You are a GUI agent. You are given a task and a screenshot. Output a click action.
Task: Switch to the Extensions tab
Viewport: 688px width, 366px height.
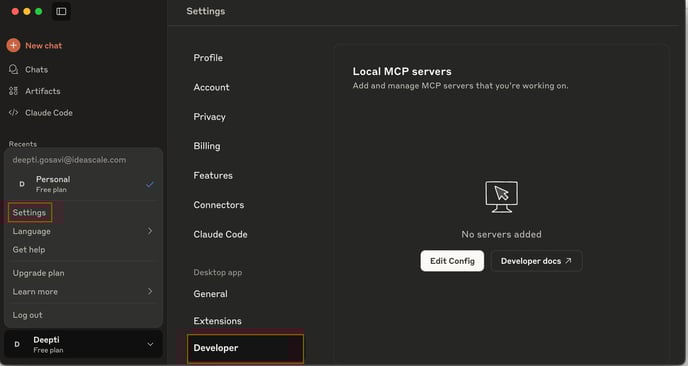[217, 321]
